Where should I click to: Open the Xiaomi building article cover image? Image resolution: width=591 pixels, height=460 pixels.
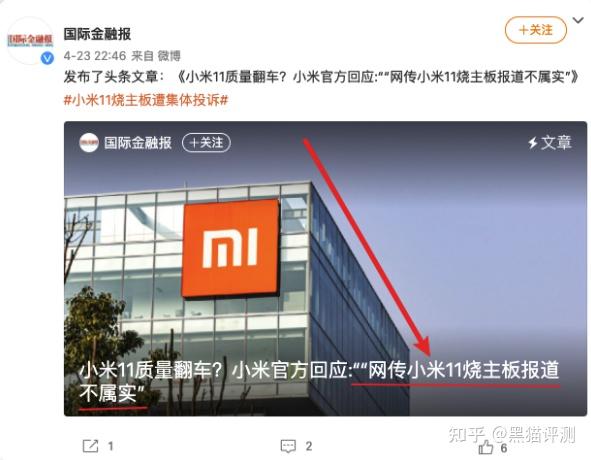point(325,268)
